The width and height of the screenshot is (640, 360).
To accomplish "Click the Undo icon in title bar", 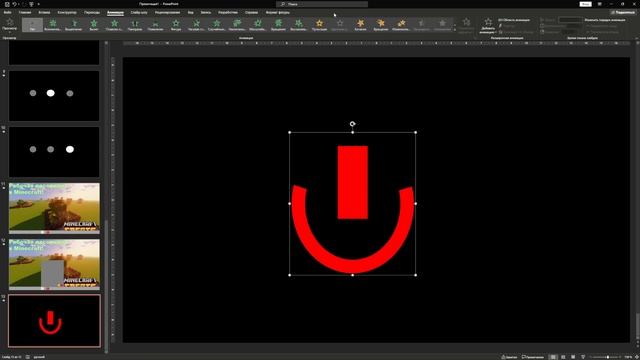I will coord(14,4).
